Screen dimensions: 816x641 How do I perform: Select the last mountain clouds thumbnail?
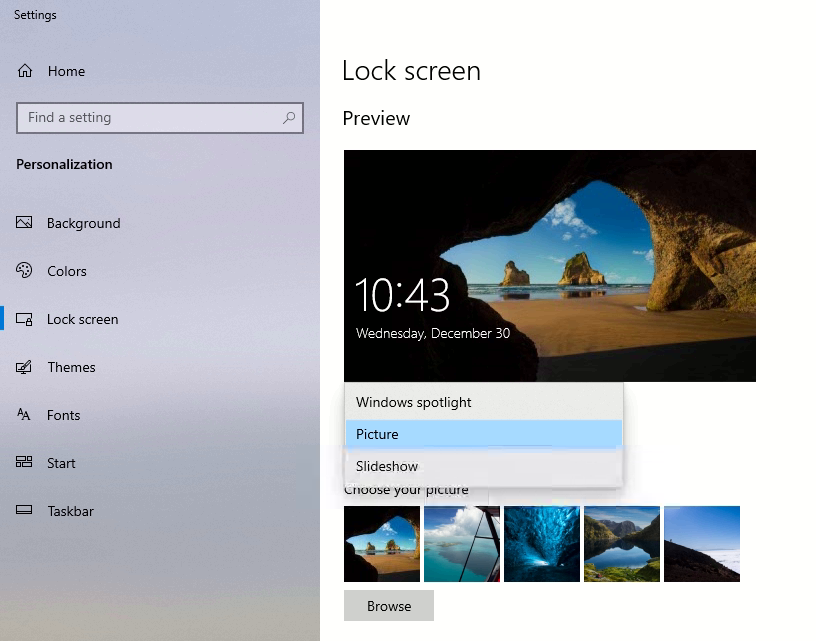coord(701,543)
